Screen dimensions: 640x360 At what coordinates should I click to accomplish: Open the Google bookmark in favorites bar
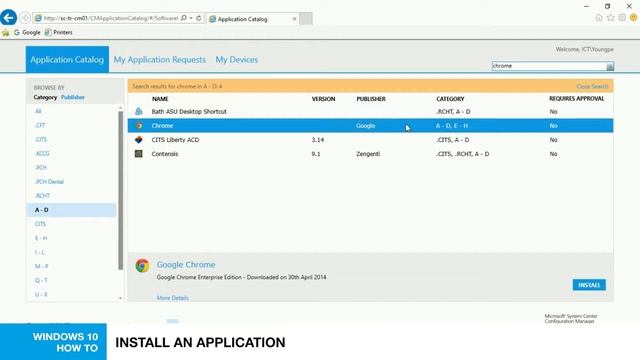(x=27, y=32)
